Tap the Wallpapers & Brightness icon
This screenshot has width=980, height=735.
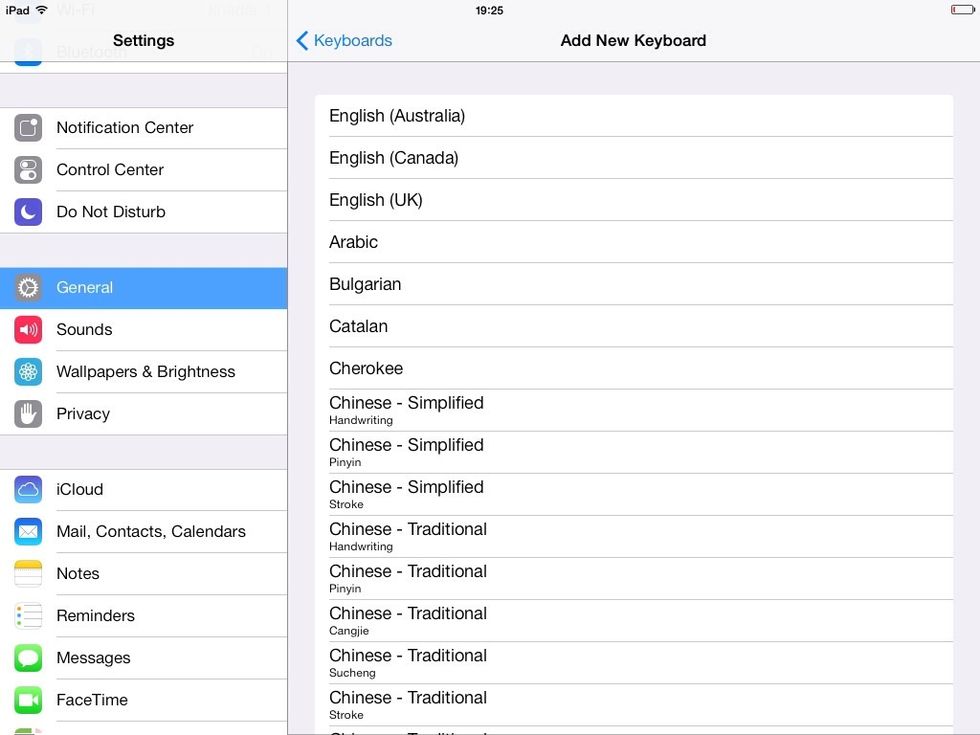(x=28, y=372)
